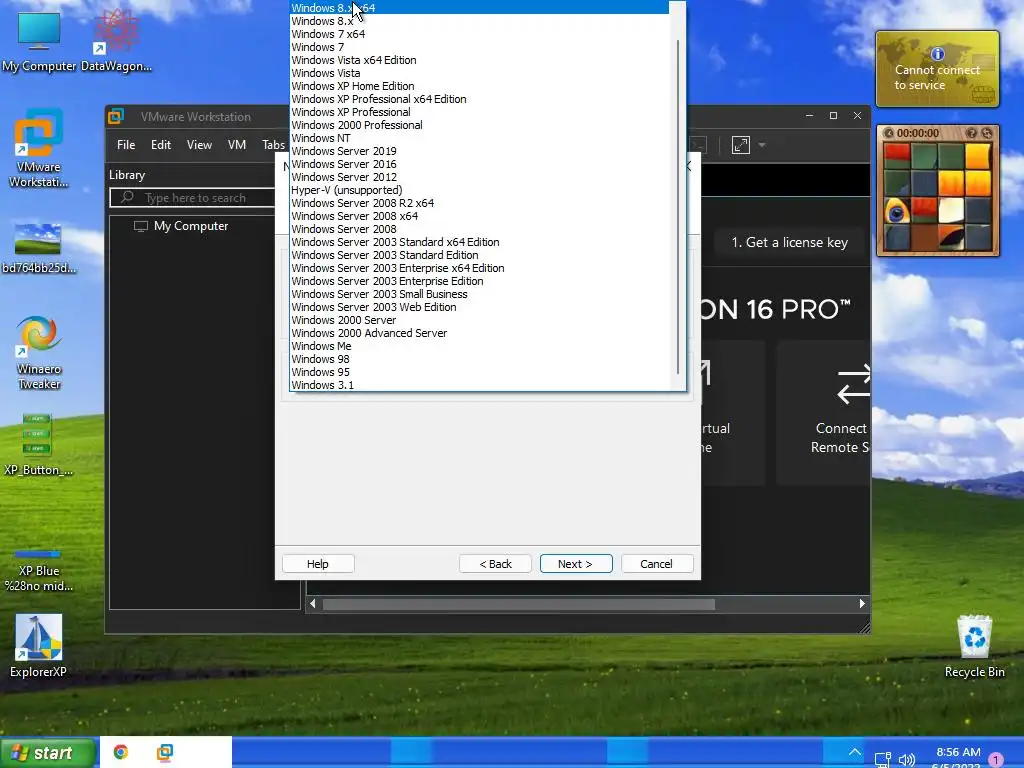Viewport: 1024px width, 768px height.
Task: Choose Windows Vista x64 Edition
Action: (x=479, y=60)
